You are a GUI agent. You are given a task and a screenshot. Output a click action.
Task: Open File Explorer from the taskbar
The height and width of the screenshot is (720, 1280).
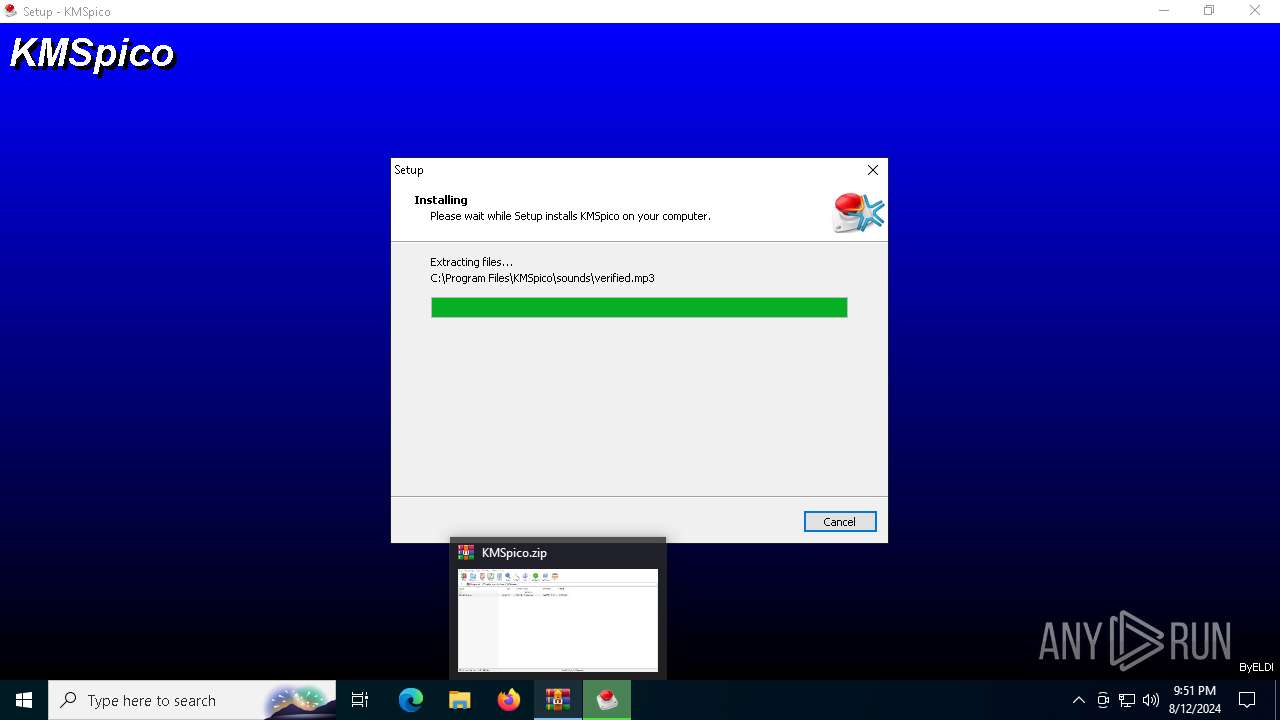460,700
